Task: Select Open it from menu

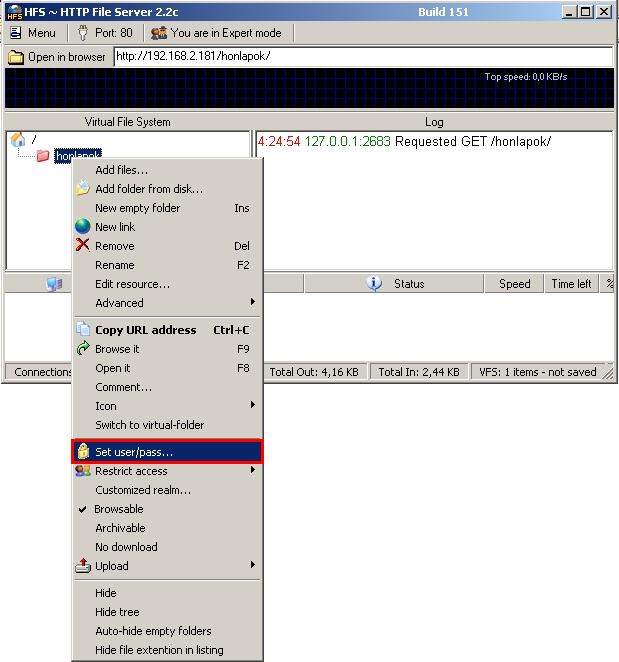Action: (167, 368)
